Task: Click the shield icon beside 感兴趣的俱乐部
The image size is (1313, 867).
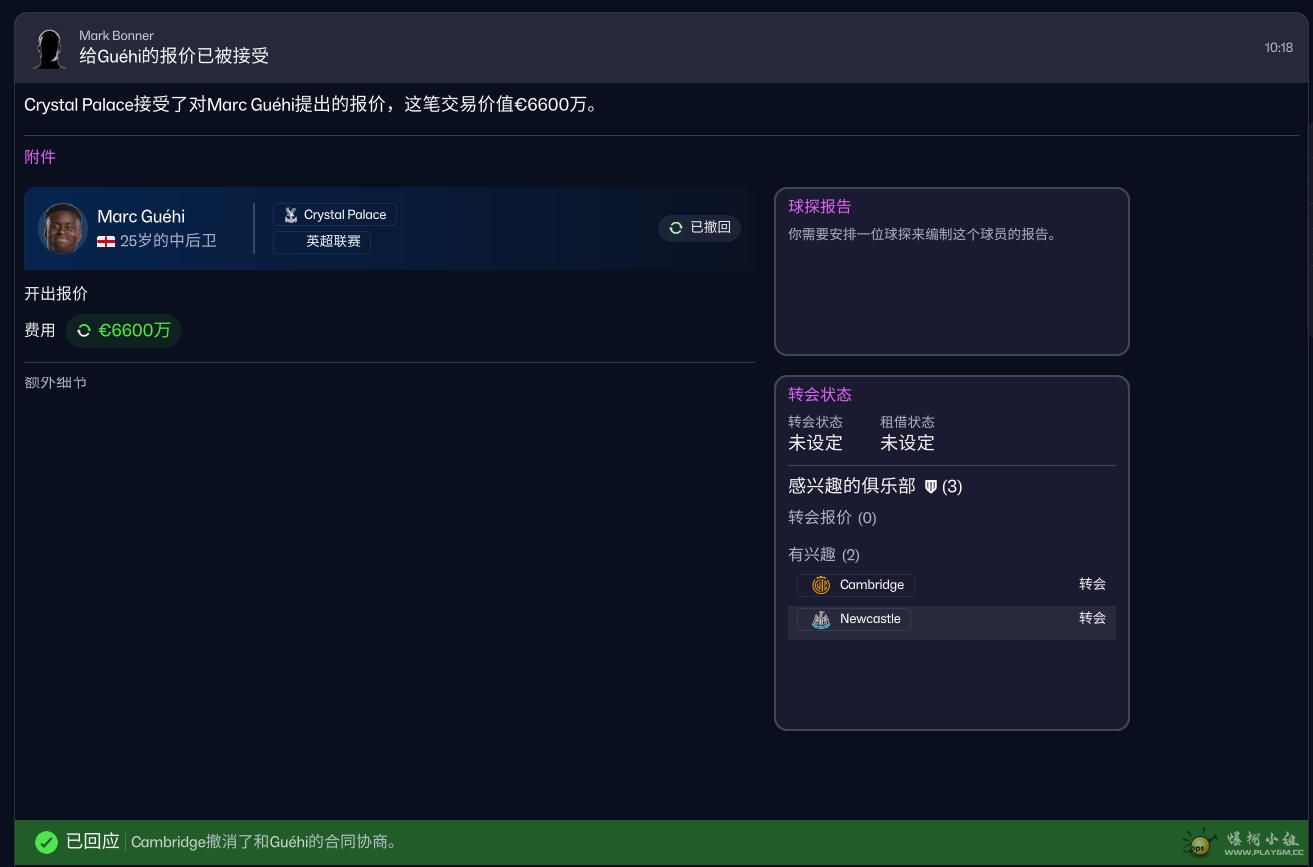Action: pyautogui.click(x=930, y=487)
